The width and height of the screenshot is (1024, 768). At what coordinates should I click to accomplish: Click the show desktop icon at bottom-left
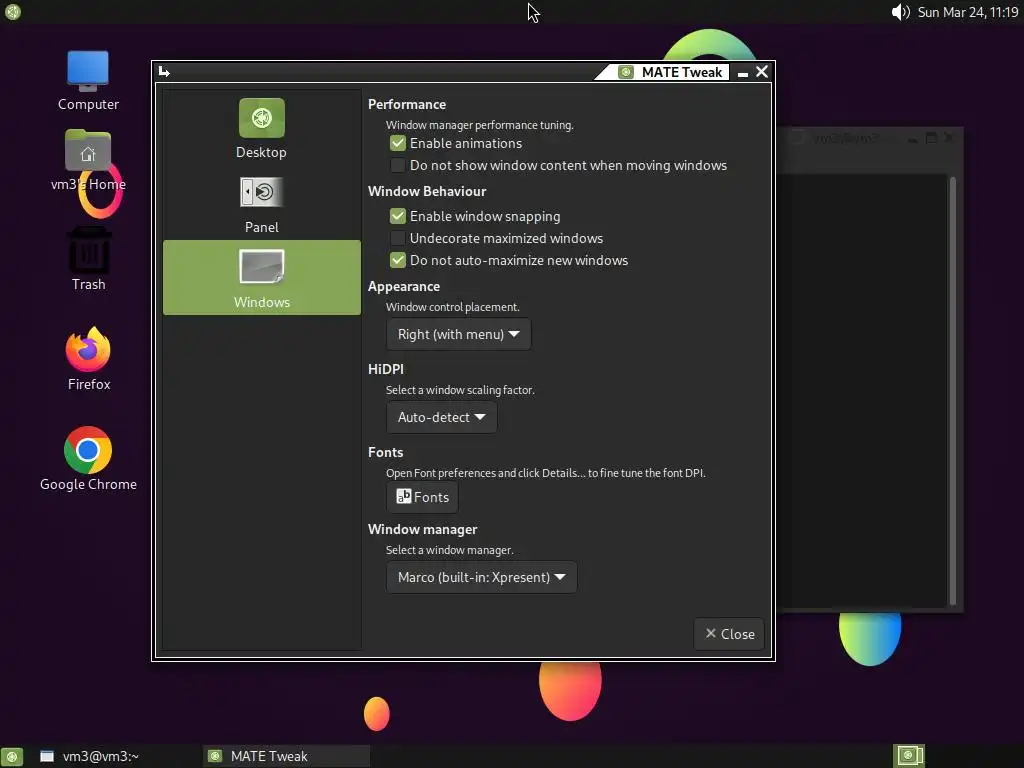(x=12, y=756)
